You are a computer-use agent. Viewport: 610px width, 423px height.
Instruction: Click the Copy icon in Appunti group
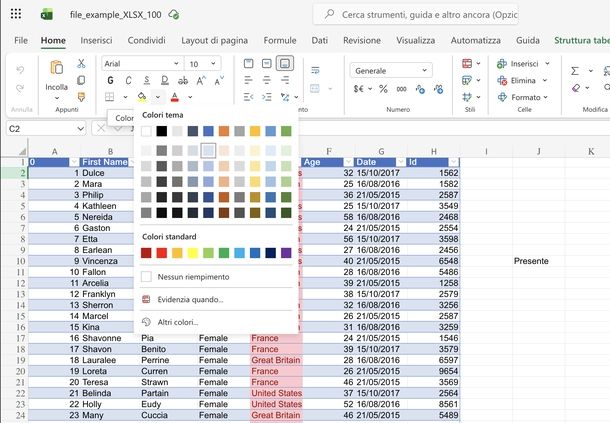point(81,80)
